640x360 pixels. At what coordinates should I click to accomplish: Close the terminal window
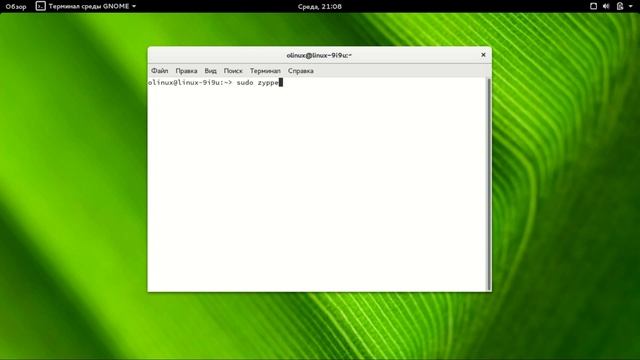(x=483, y=55)
